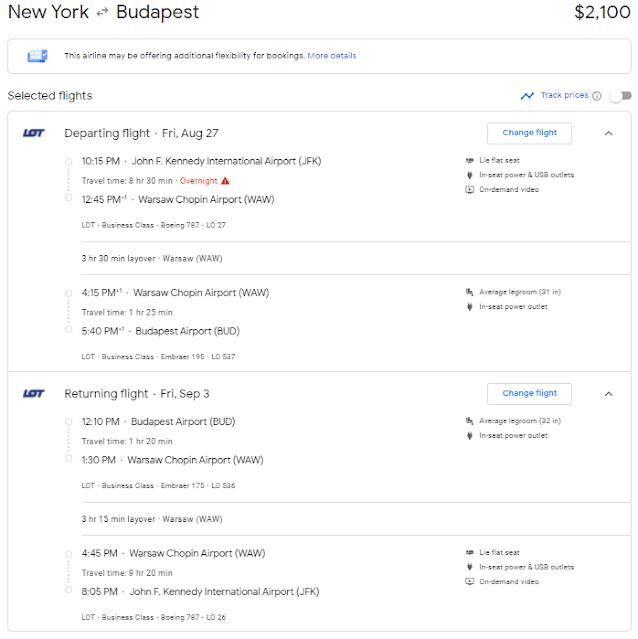Click the Overnight warning triangle icon
This screenshot has height=639, width=638.
pos(225,181)
